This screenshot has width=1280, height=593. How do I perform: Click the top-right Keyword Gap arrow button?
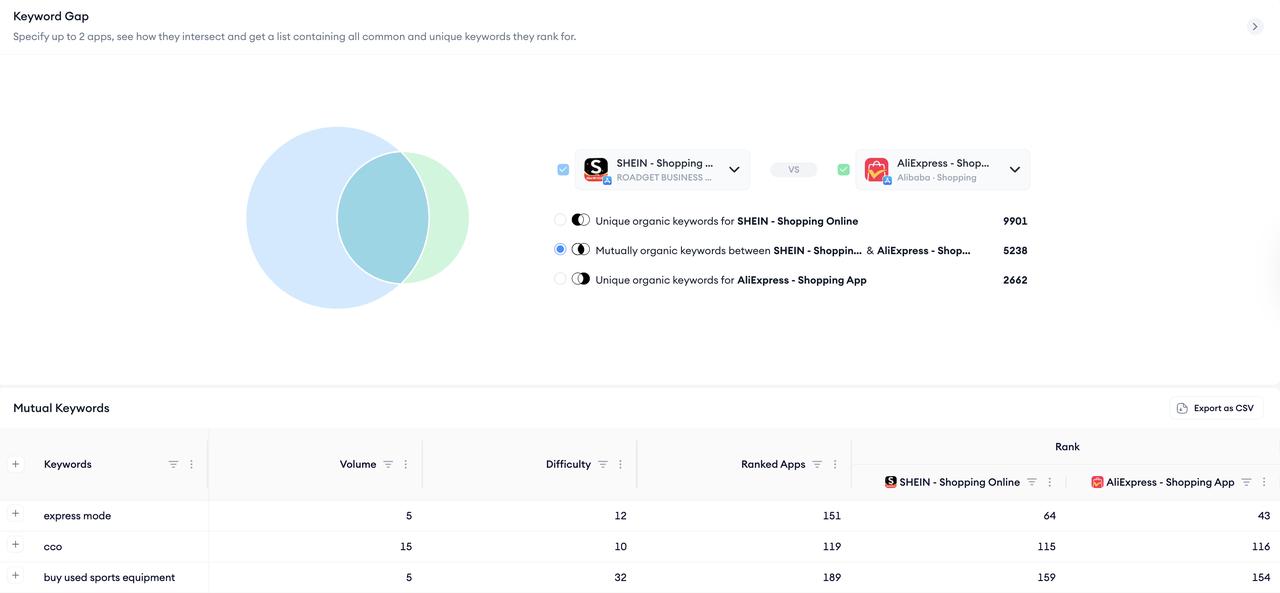1255,27
